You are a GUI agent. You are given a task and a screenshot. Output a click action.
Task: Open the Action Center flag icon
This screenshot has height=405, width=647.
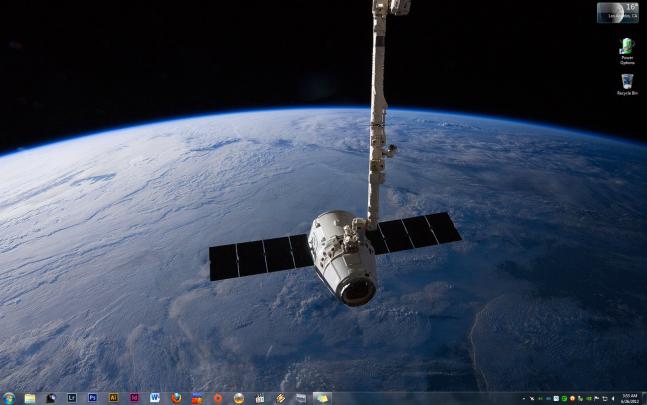(x=597, y=398)
